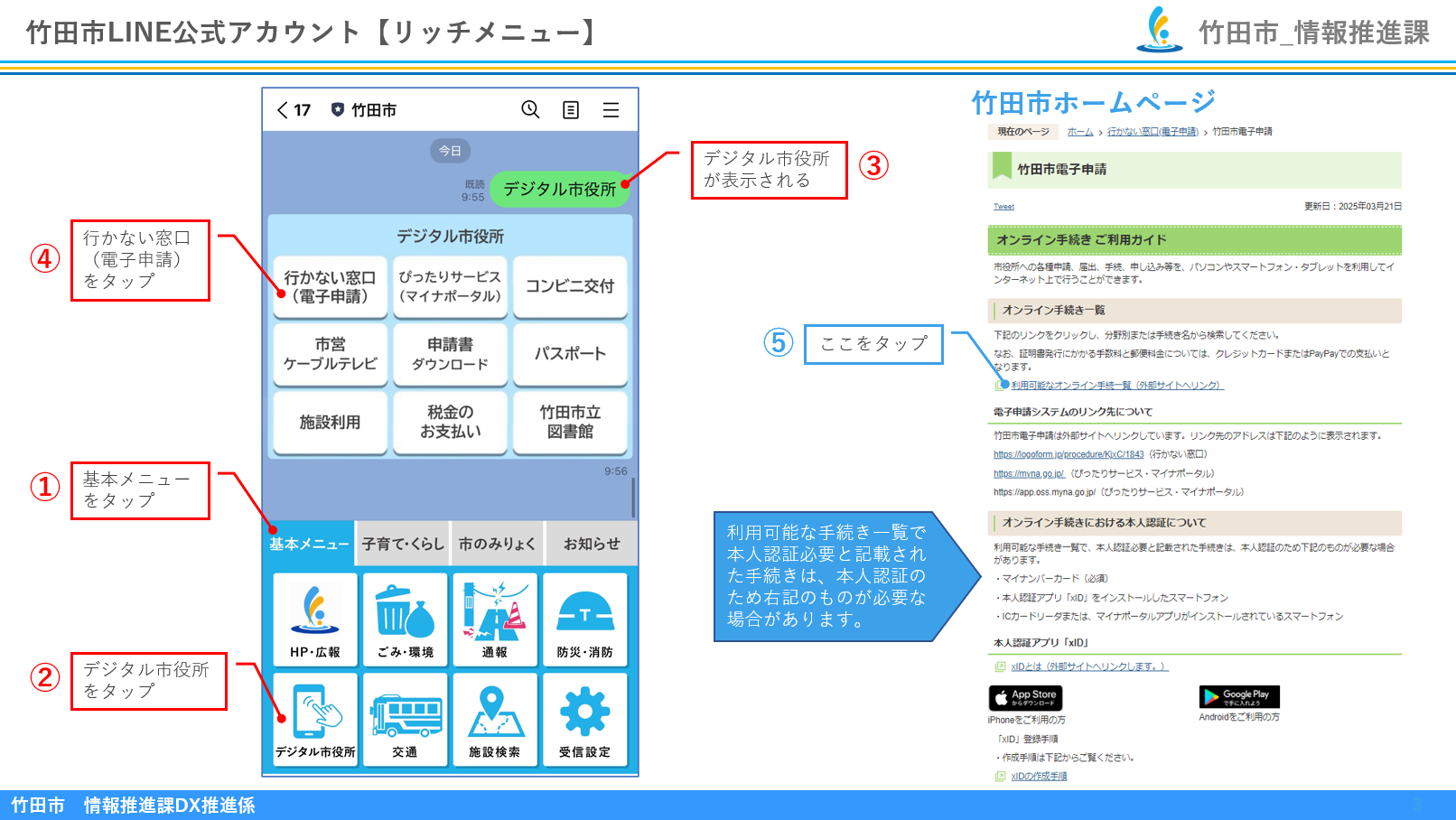Screen dimensions: 1456x820
Task: Tap the パスポート button
Action: (570, 354)
